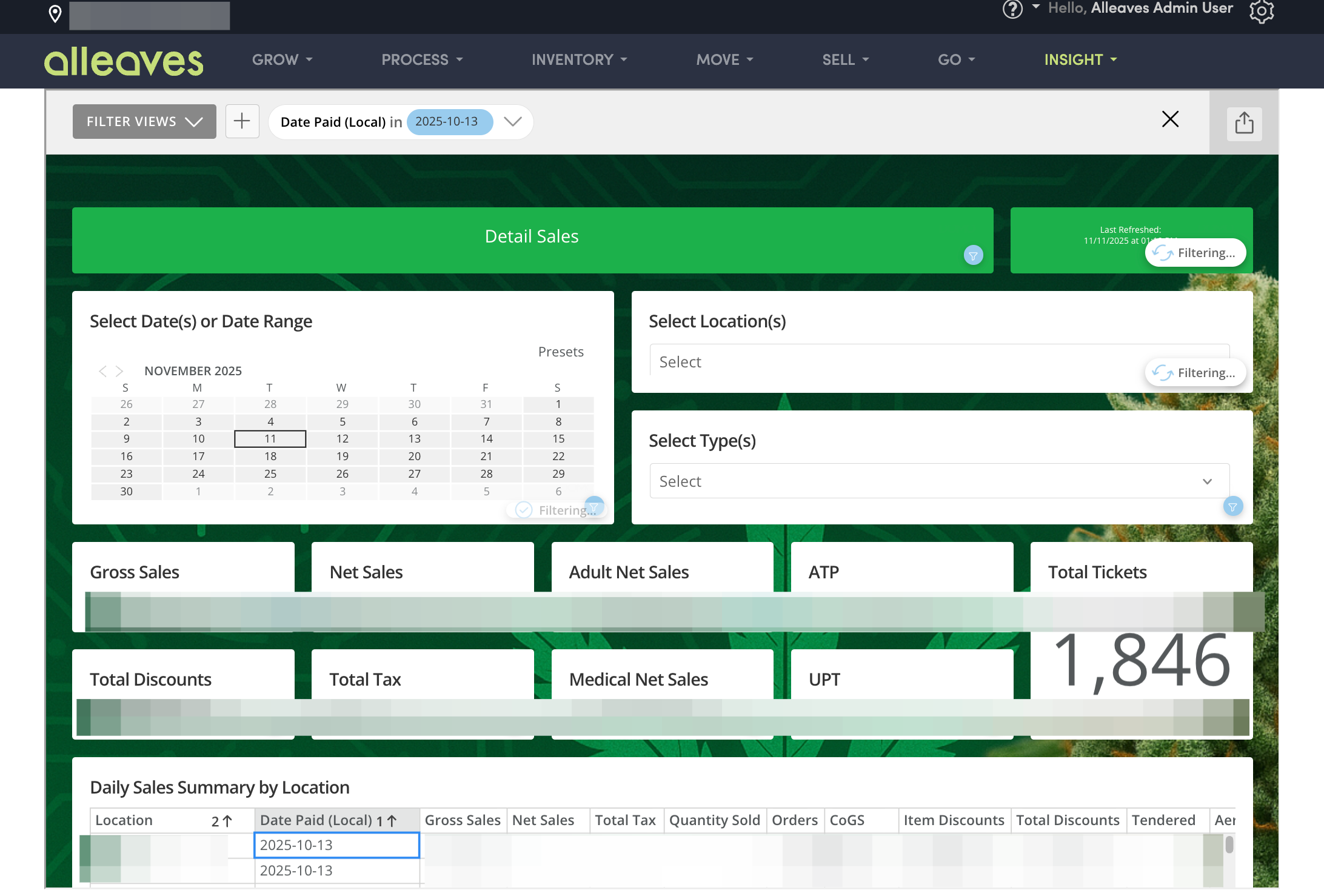Click the UPT card
The width and height of the screenshot is (1324, 896).
point(901,694)
